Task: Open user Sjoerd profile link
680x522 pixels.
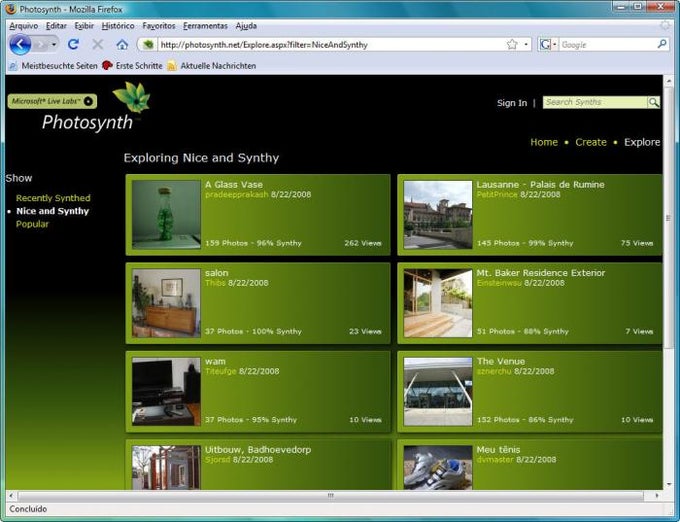Action: pos(217,460)
